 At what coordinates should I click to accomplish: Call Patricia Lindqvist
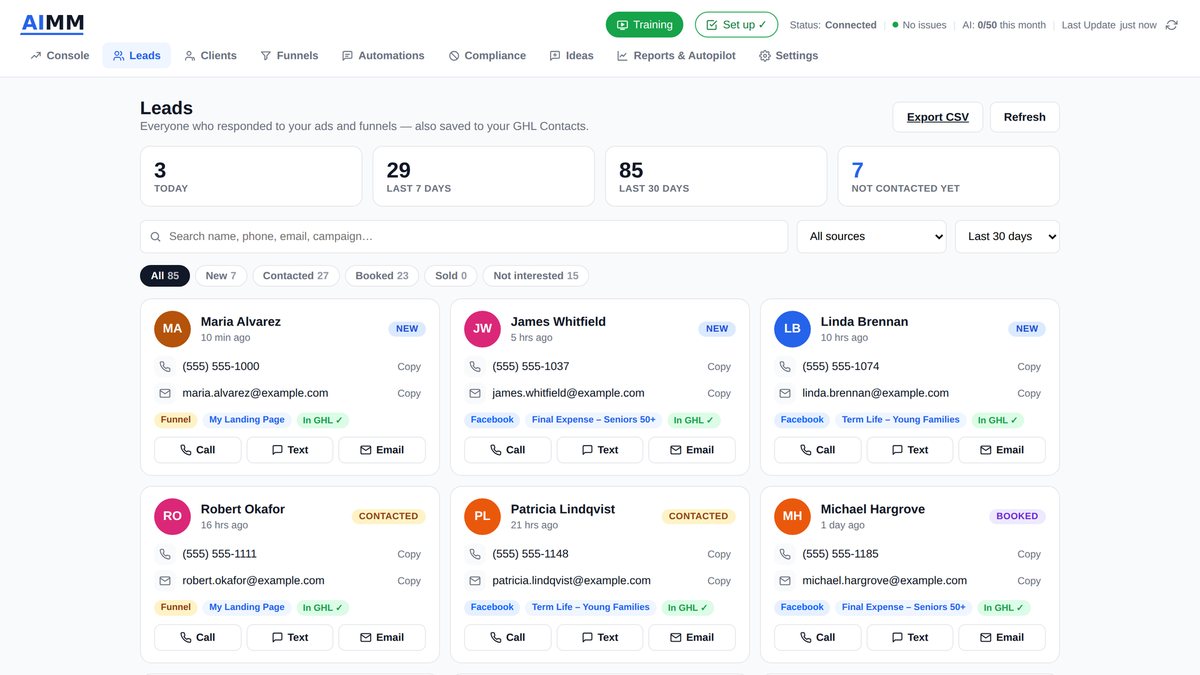(x=508, y=637)
